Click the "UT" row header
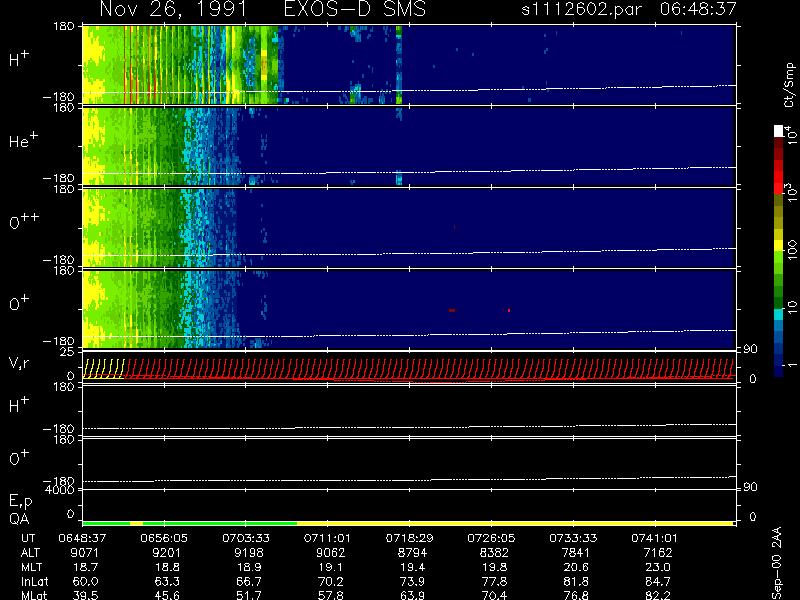The width and height of the screenshot is (800, 600). tap(29, 538)
